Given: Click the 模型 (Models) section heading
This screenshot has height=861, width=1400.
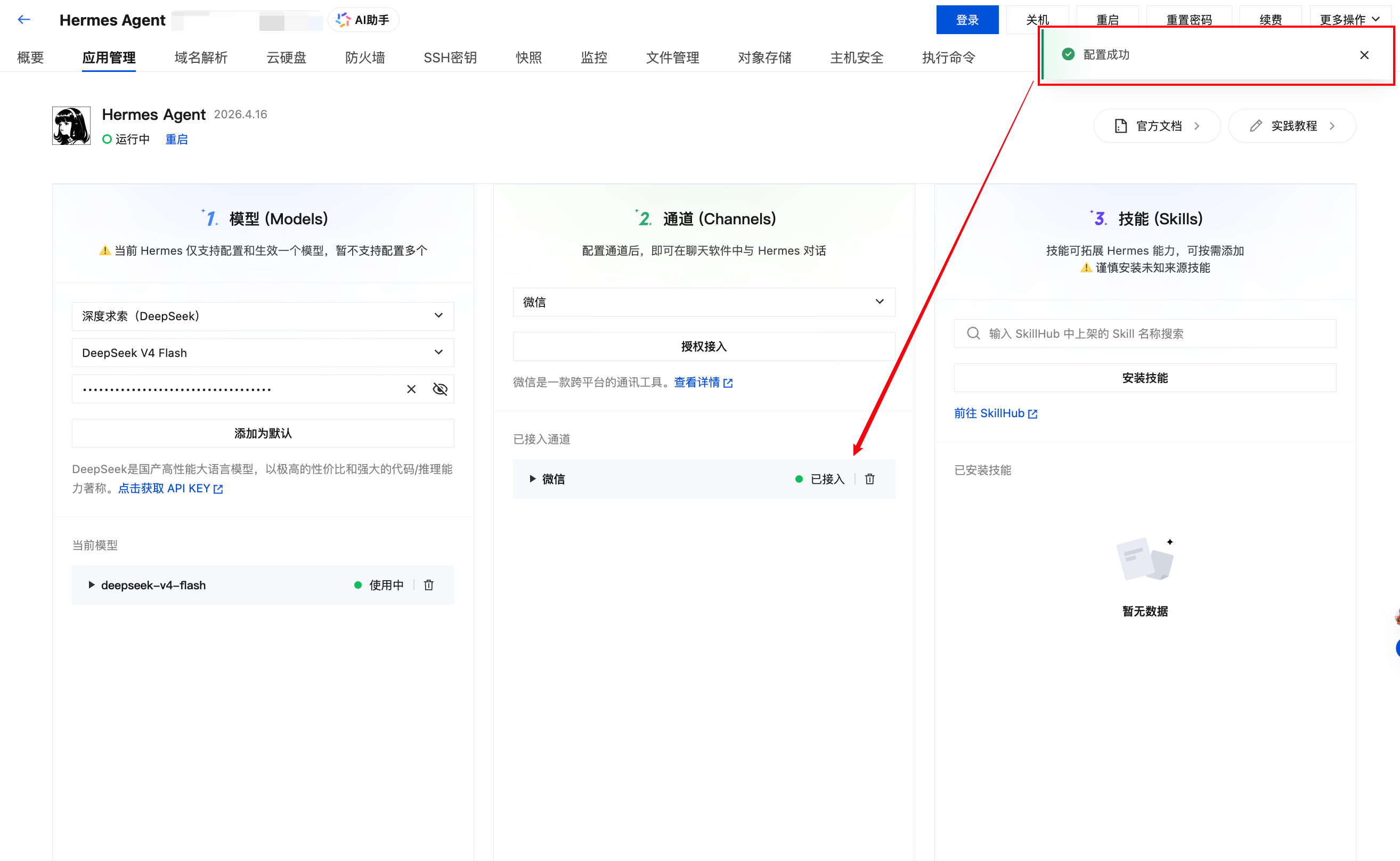Looking at the screenshot, I should [x=279, y=218].
